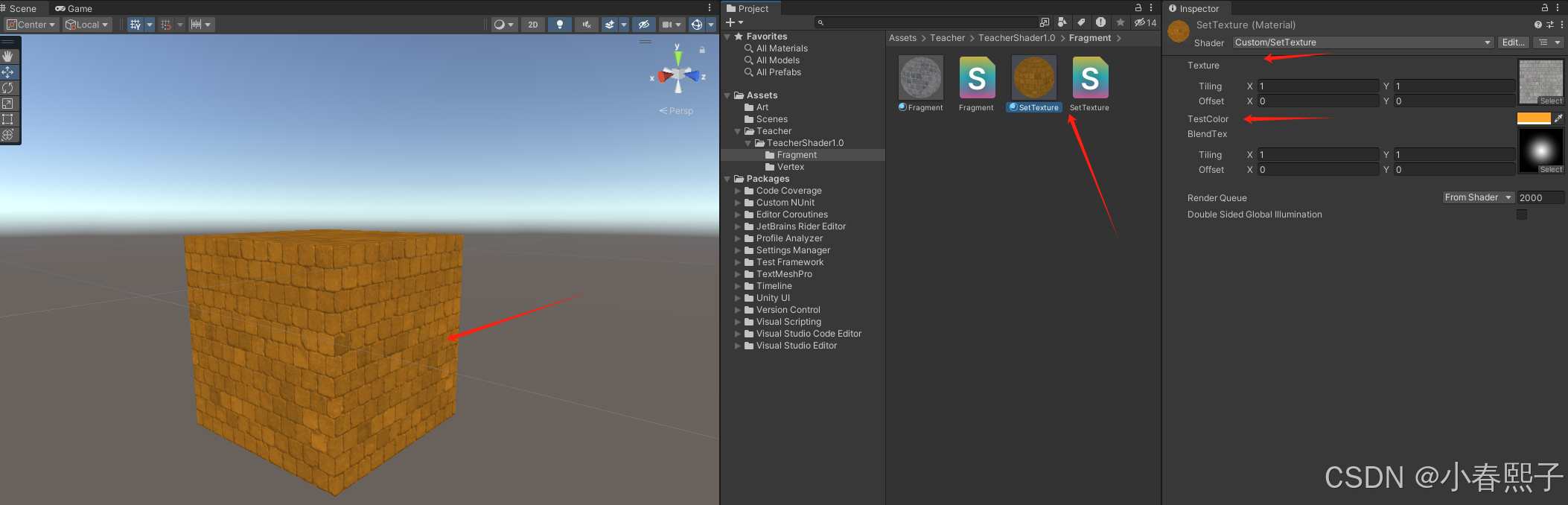Open search-in-new-window icon in Project toolbar
The width and height of the screenshot is (1568, 505).
click(1045, 22)
